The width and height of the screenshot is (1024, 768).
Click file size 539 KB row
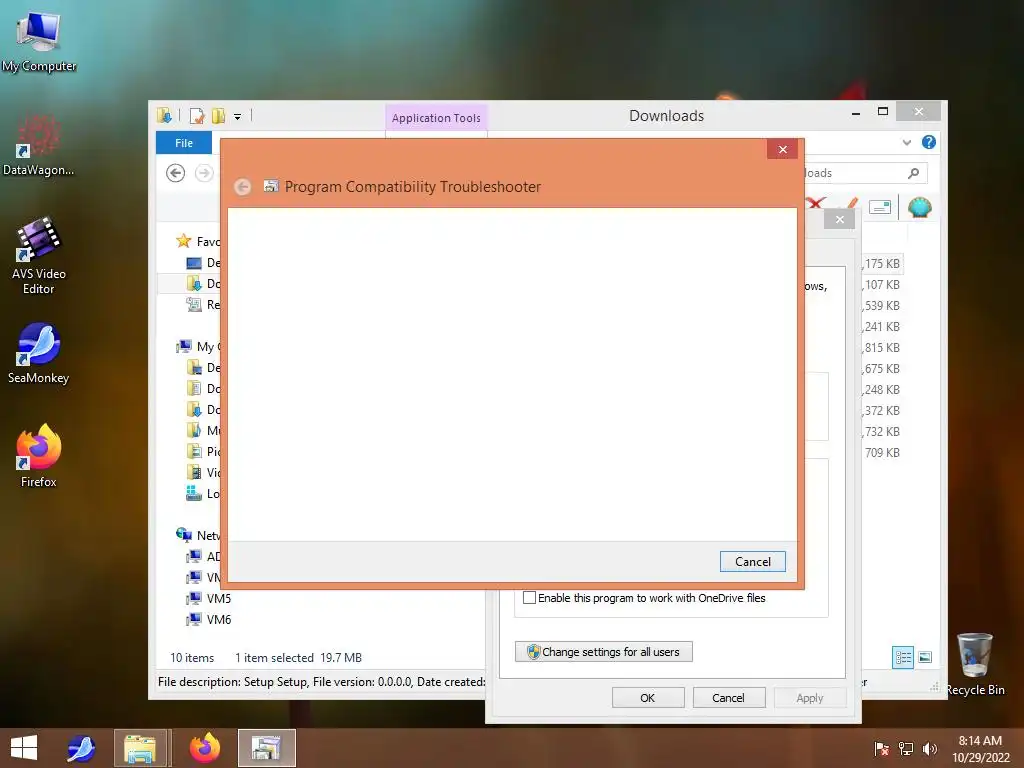pos(882,306)
